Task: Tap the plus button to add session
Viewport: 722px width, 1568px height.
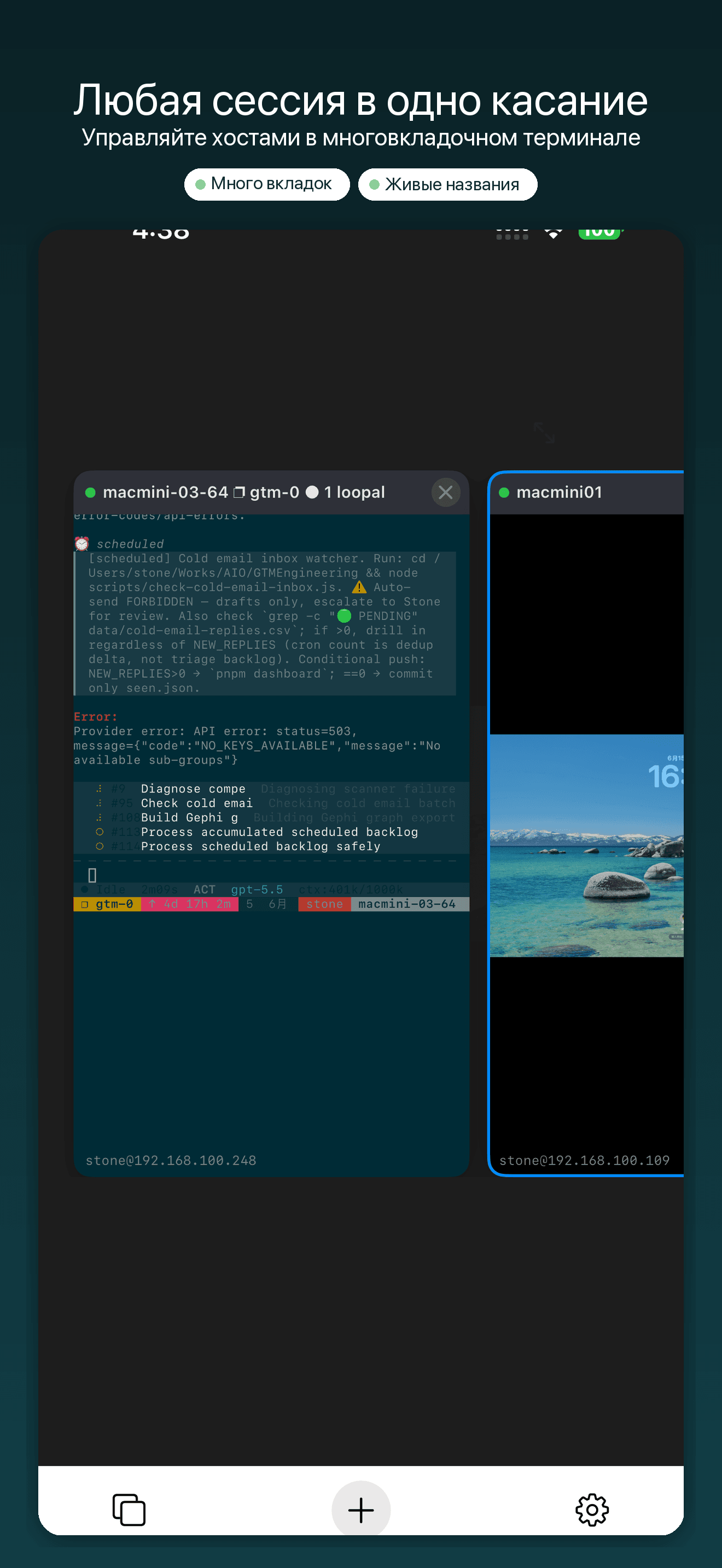Action: tap(361, 1510)
